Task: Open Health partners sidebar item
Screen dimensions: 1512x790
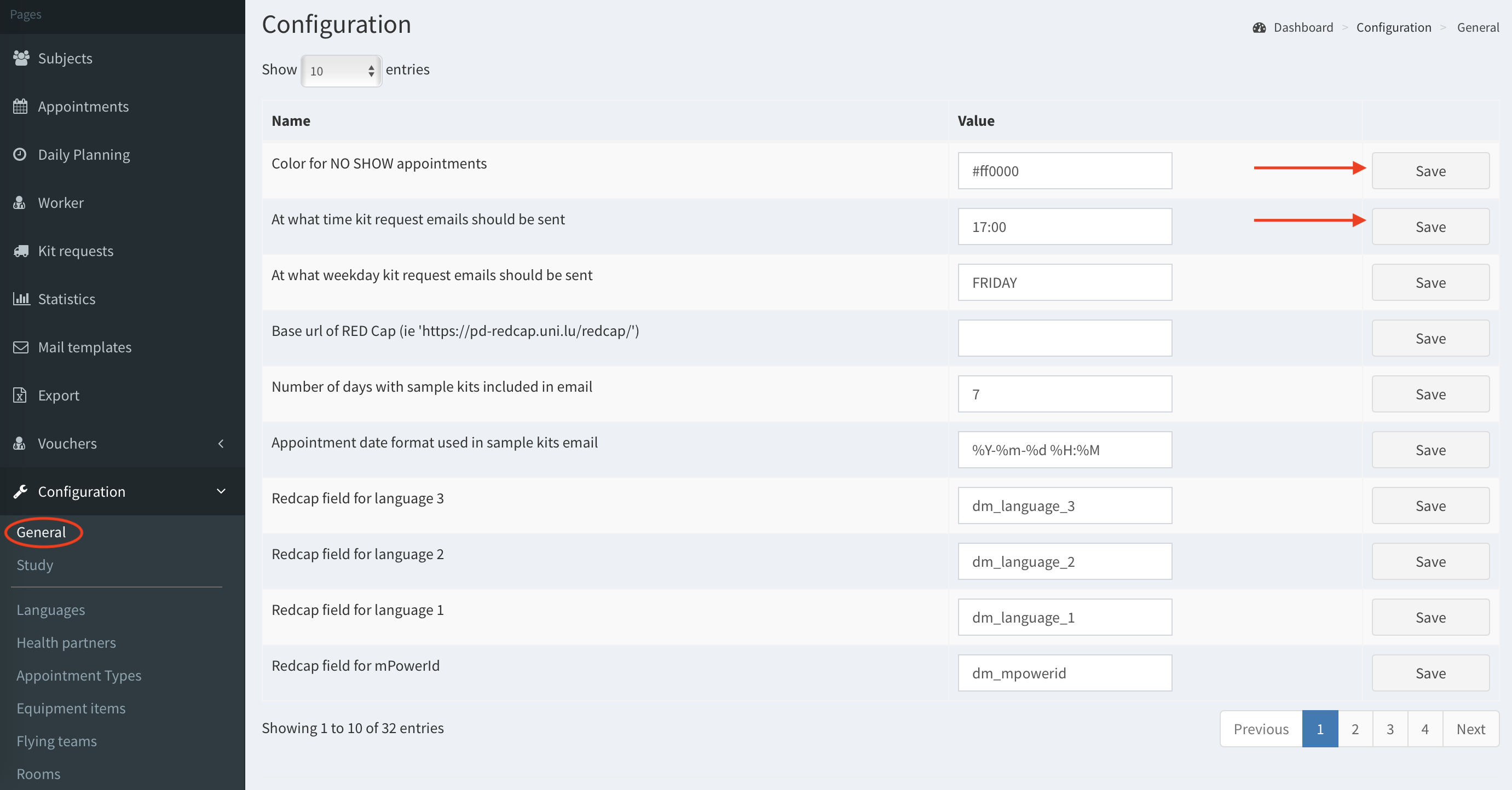Action: 66,643
